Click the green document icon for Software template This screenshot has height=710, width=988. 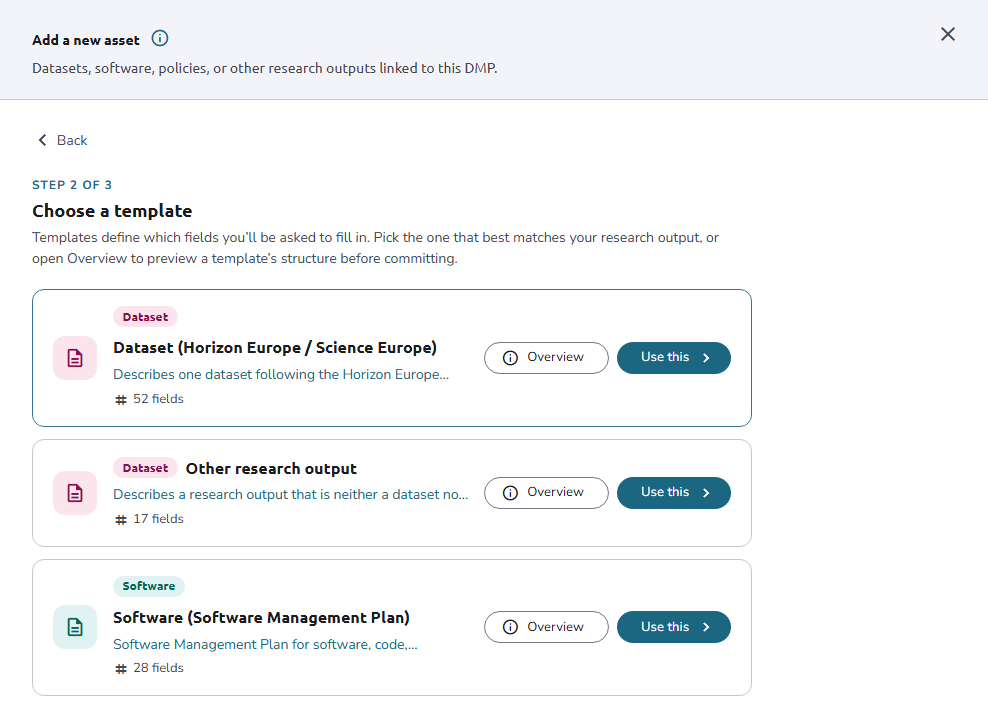pyautogui.click(x=75, y=627)
